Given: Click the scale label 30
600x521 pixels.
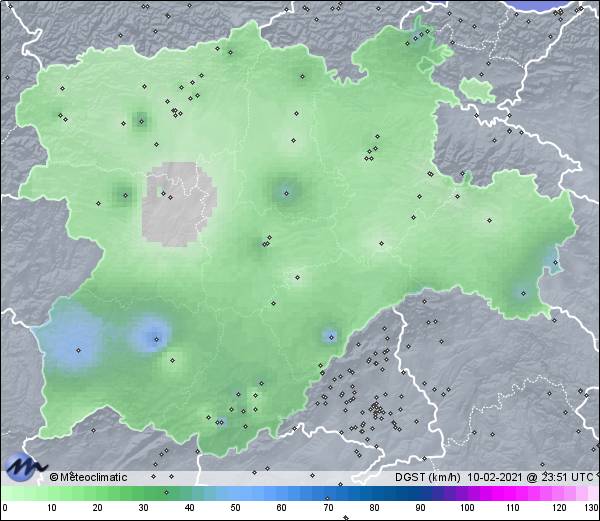Looking at the screenshot, I should pos(143,508).
